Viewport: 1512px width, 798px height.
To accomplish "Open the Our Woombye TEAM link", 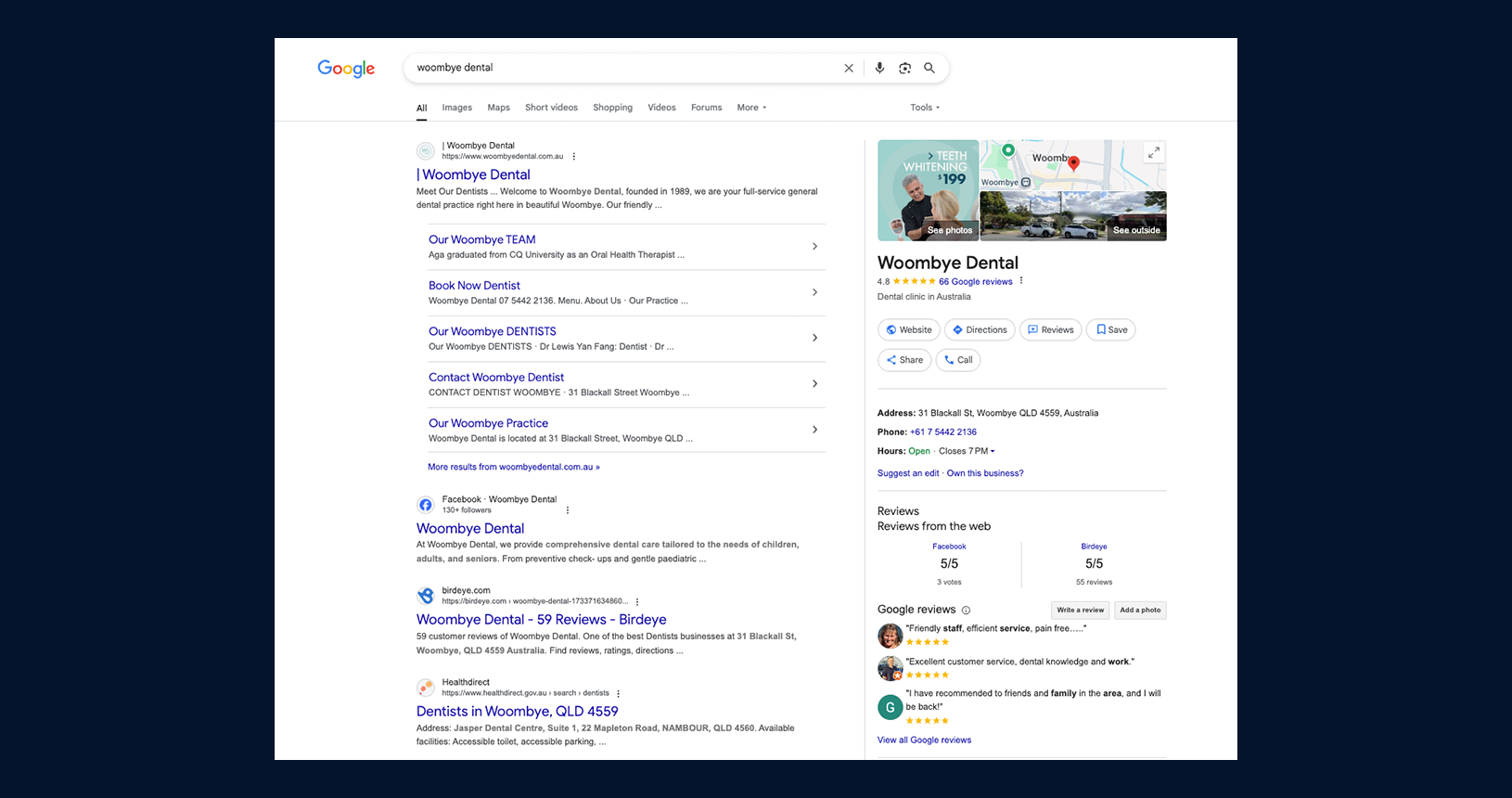I will (x=482, y=239).
